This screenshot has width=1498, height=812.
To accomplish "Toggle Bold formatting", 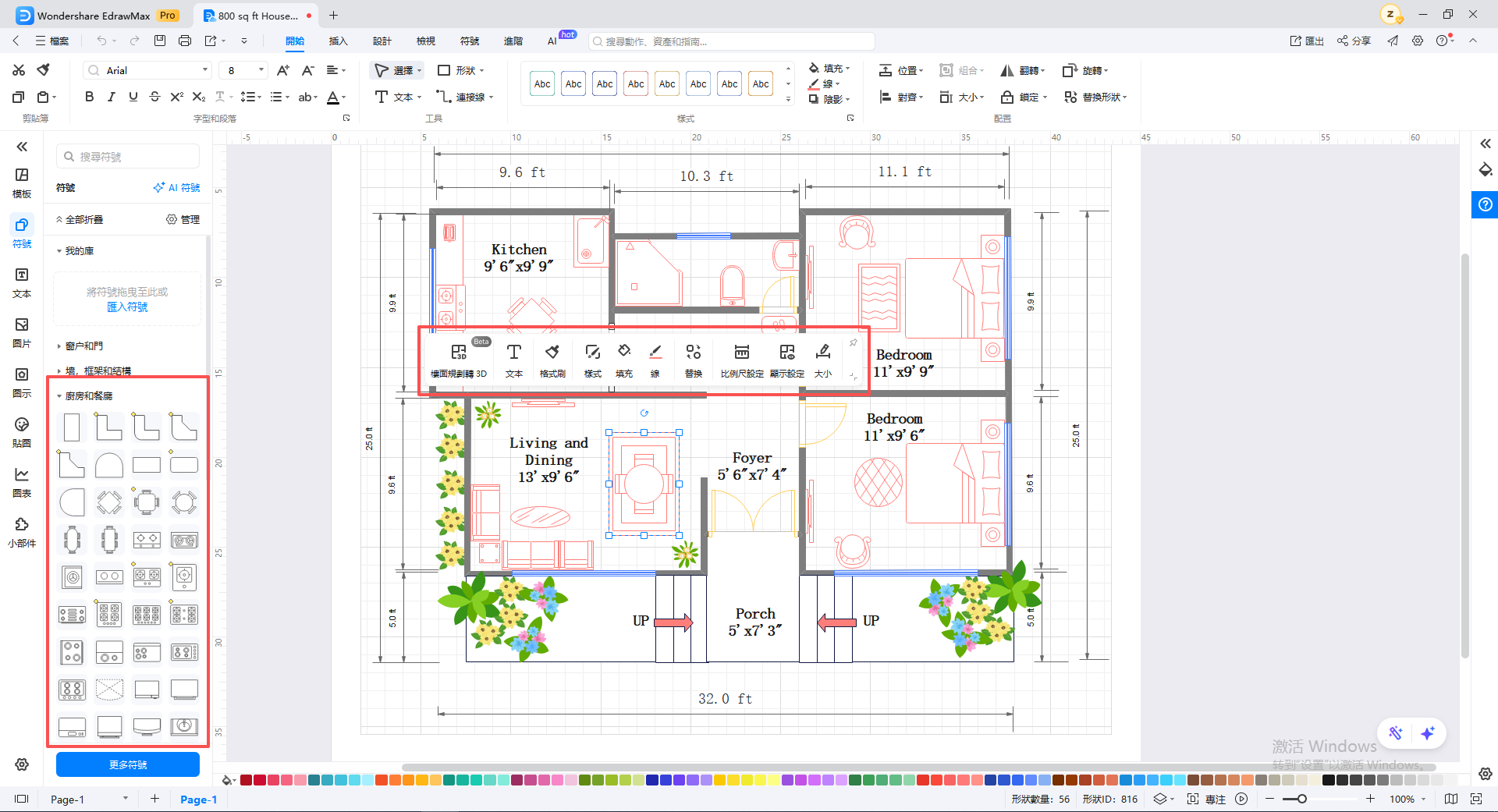I will [89, 97].
